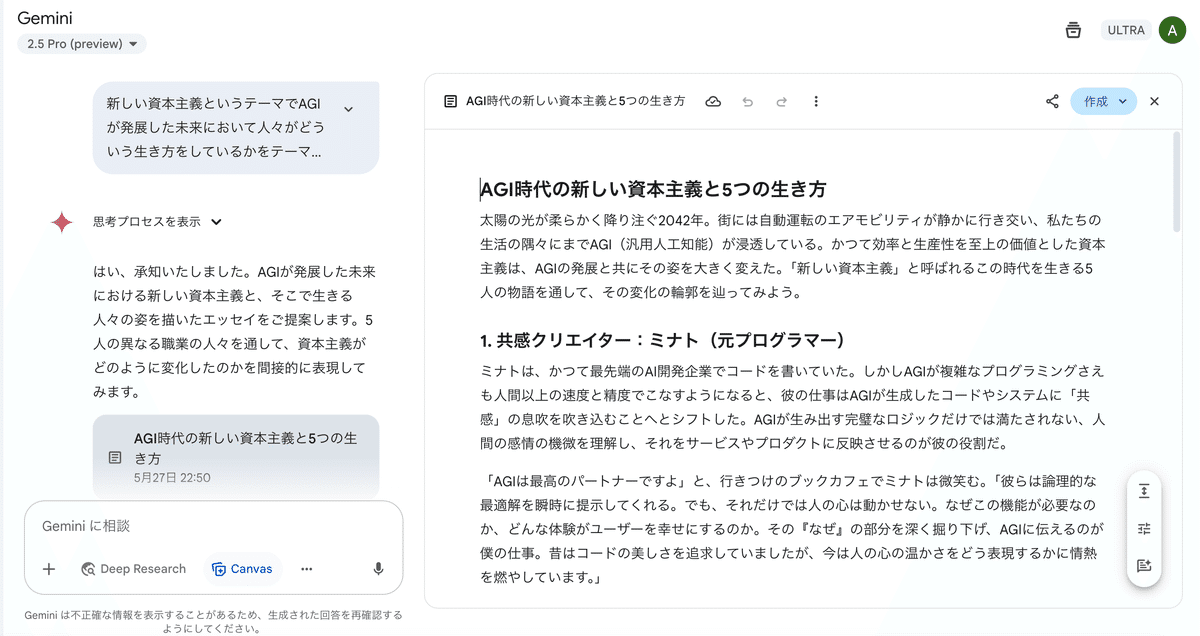Open the 2.5 Pro (preview) model selector
The image size is (1200, 636).
81,44
